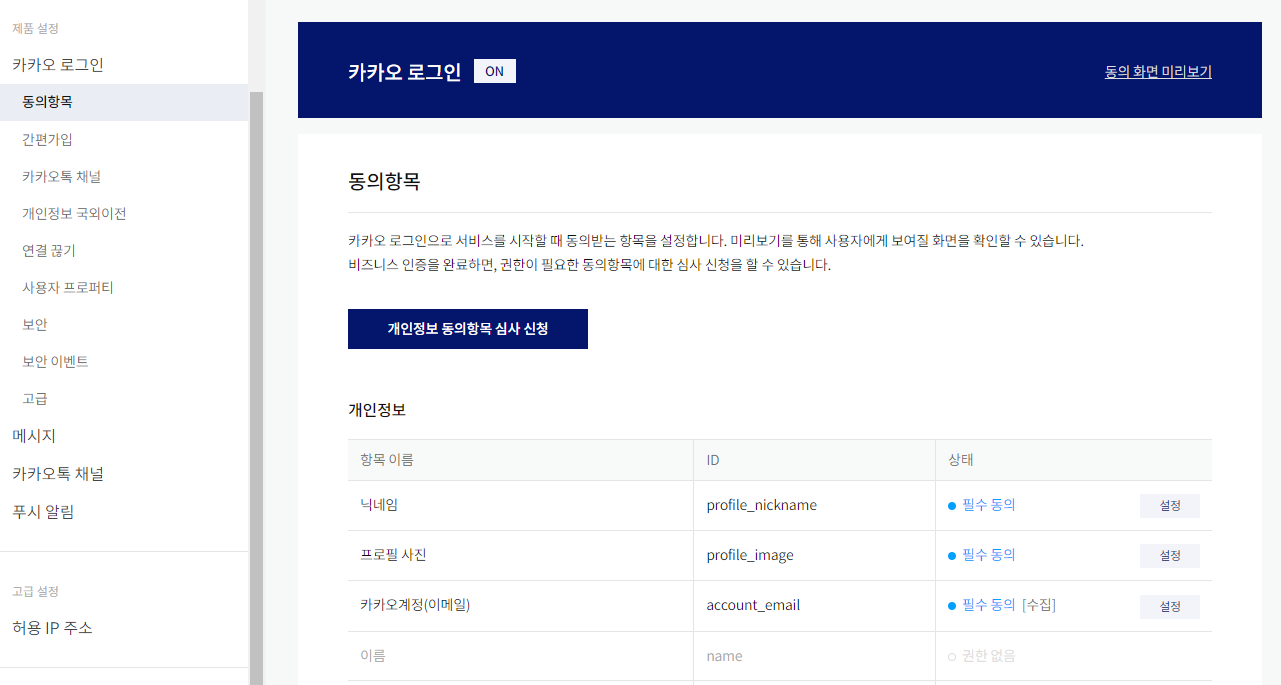The image size is (1281, 685).
Task: Open 보안 settings in the sidebar
Action: point(35,324)
